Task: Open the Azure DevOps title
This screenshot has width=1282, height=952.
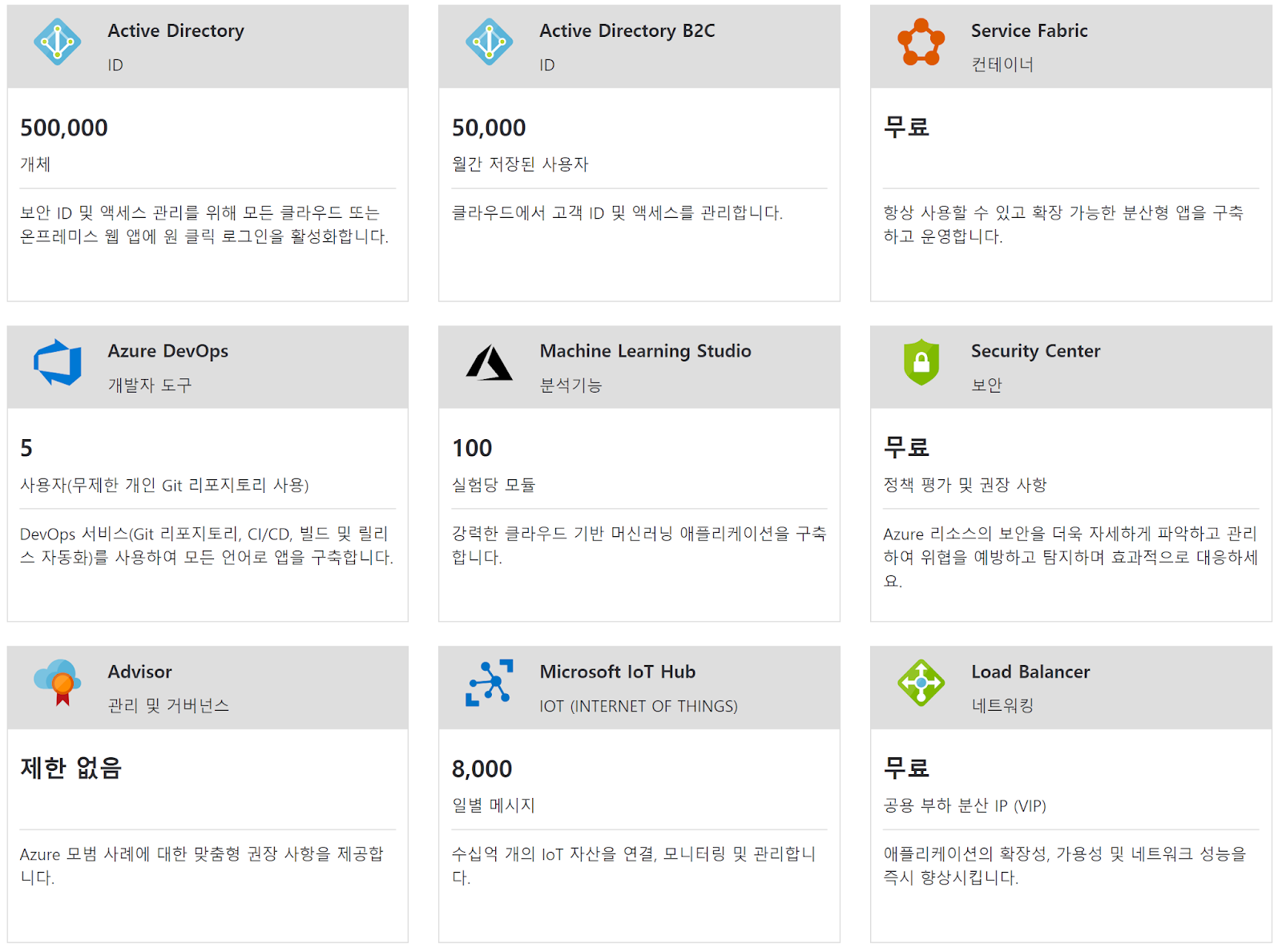Action: click(168, 351)
